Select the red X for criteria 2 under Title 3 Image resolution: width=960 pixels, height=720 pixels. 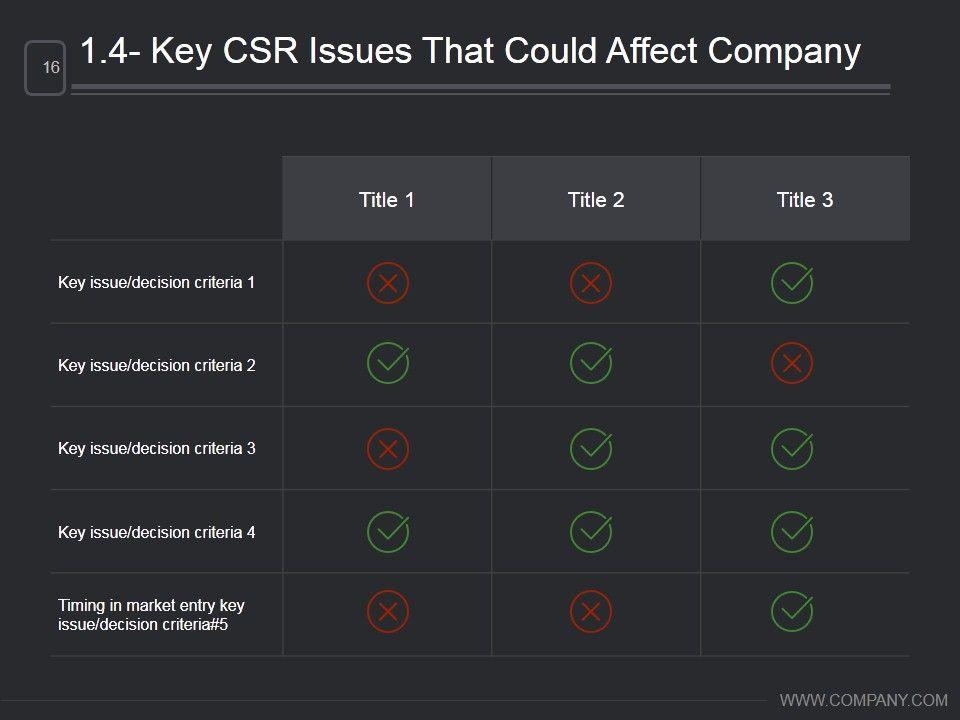[x=792, y=364]
